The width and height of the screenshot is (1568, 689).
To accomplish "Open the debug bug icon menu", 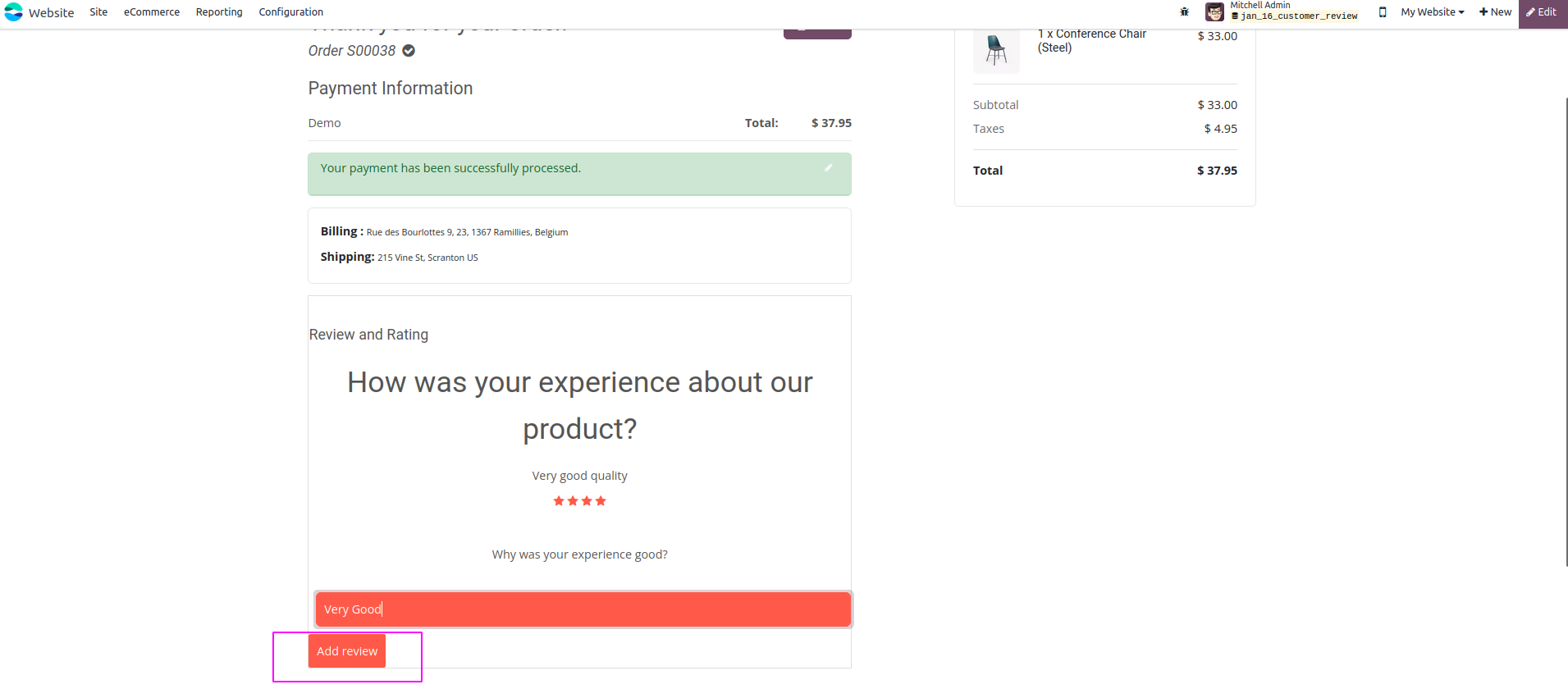I will point(1184,12).
